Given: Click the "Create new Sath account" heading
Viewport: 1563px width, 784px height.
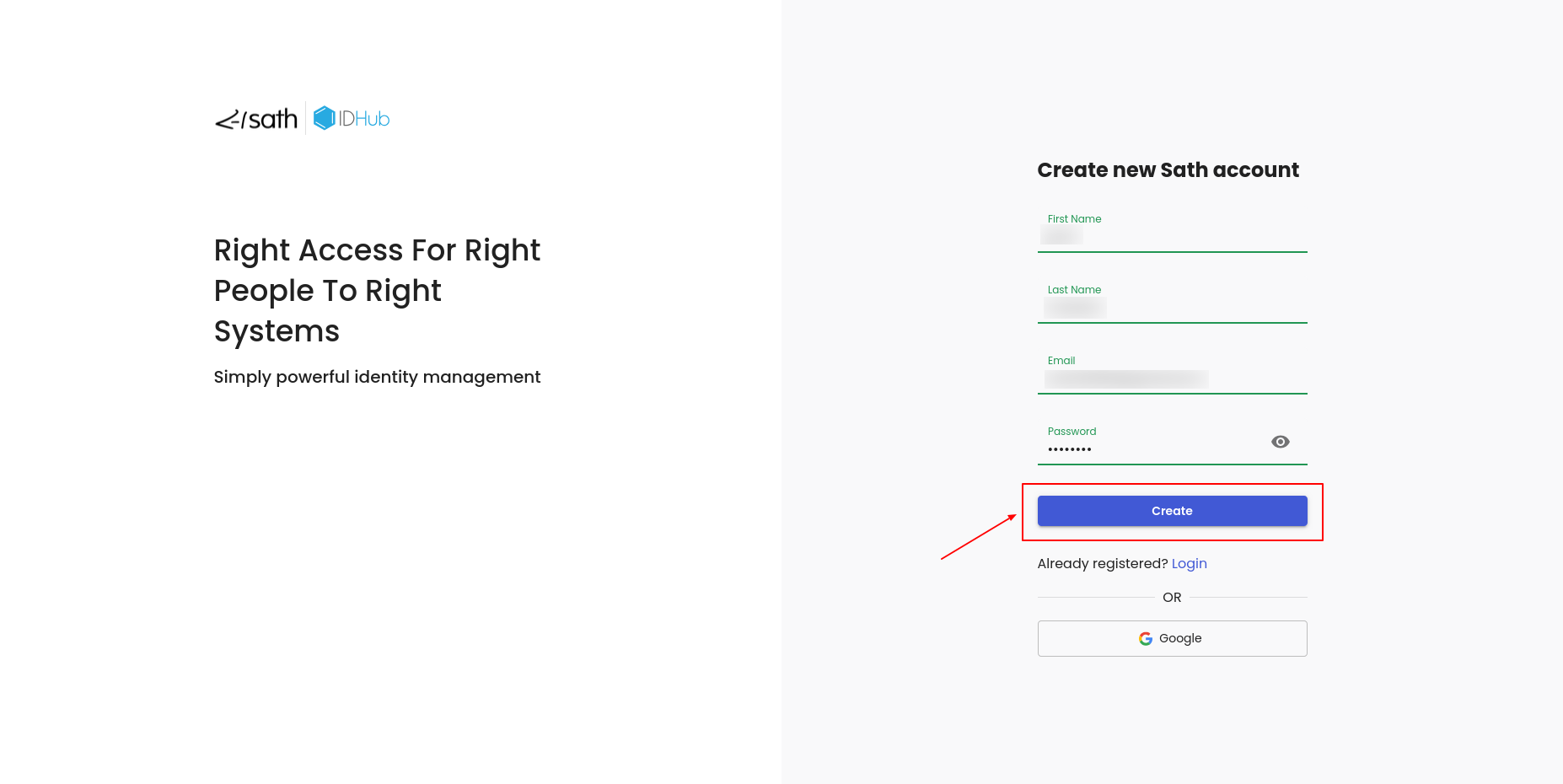Looking at the screenshot, I should click(1168, 170).
